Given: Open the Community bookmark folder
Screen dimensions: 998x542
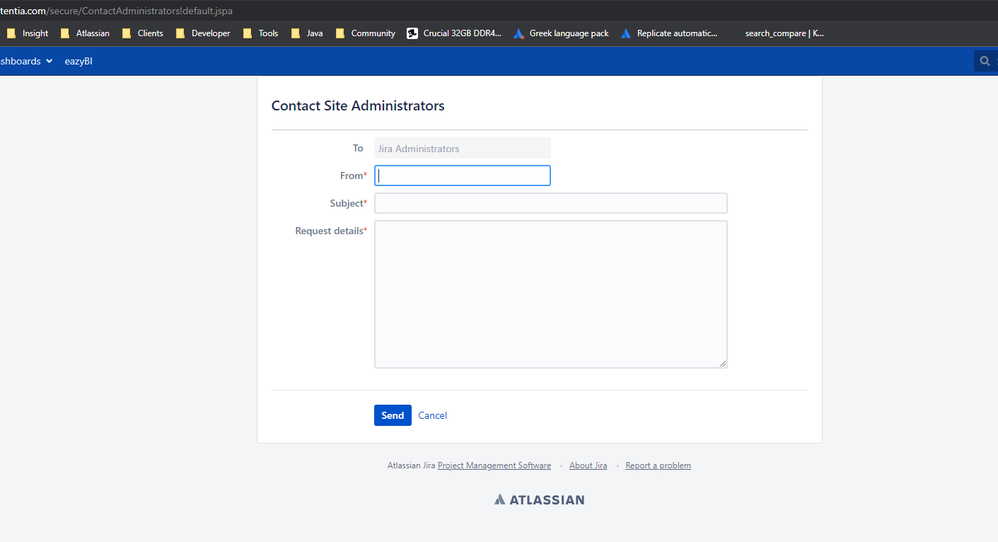Looking at the screenshot, I should 365,33.
